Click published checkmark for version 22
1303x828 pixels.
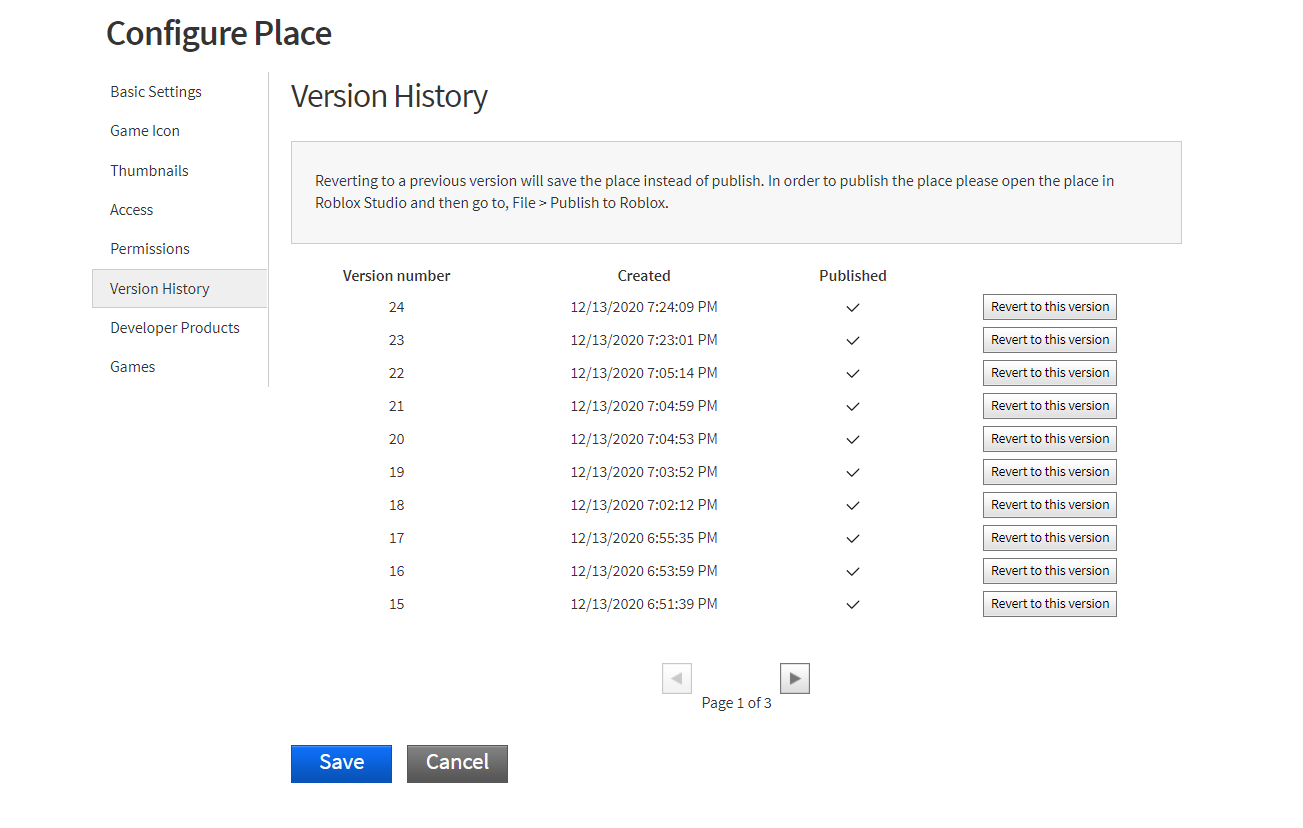click(853, 374)
